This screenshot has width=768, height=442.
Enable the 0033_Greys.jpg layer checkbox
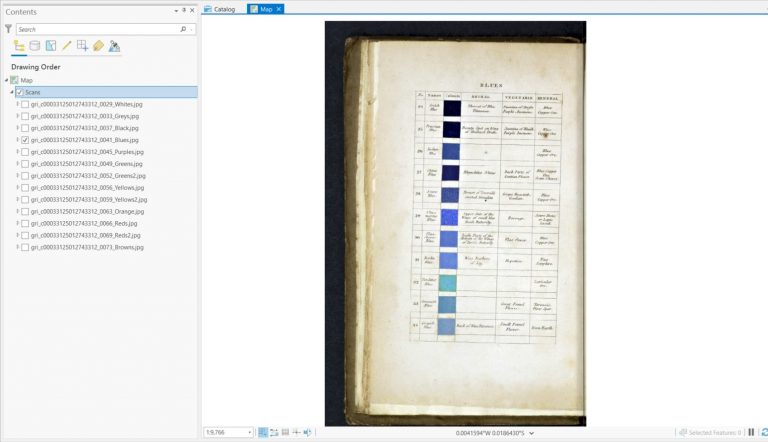tap(25, 116)
